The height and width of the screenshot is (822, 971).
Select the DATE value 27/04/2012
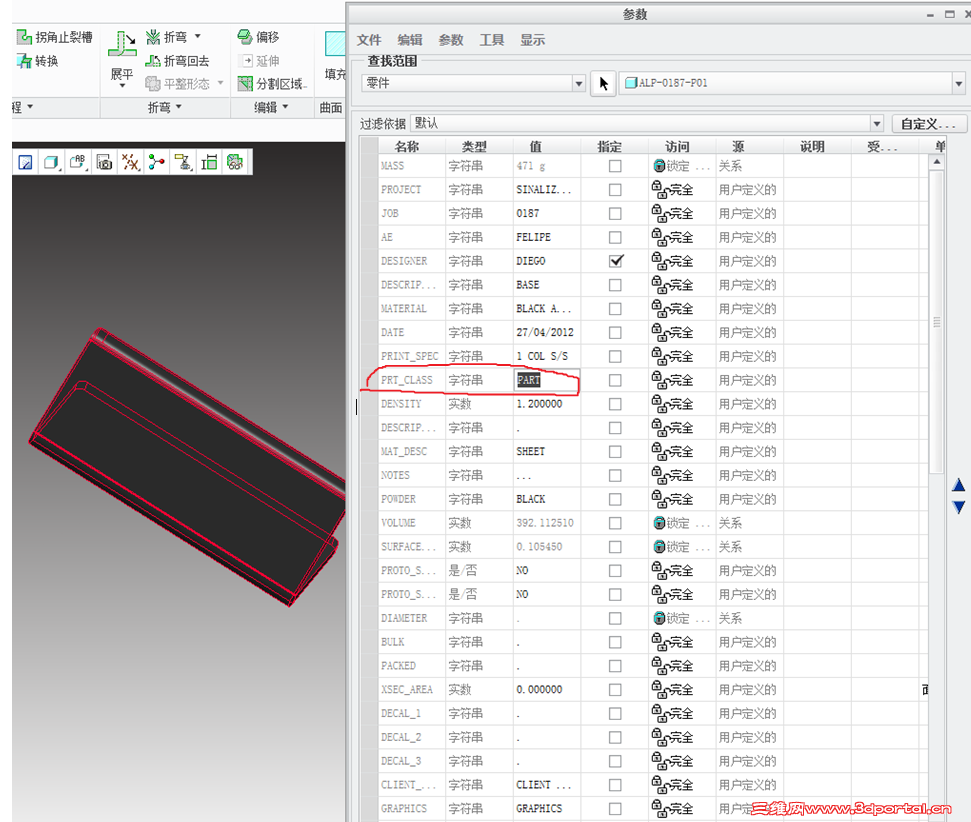(545, 333)
